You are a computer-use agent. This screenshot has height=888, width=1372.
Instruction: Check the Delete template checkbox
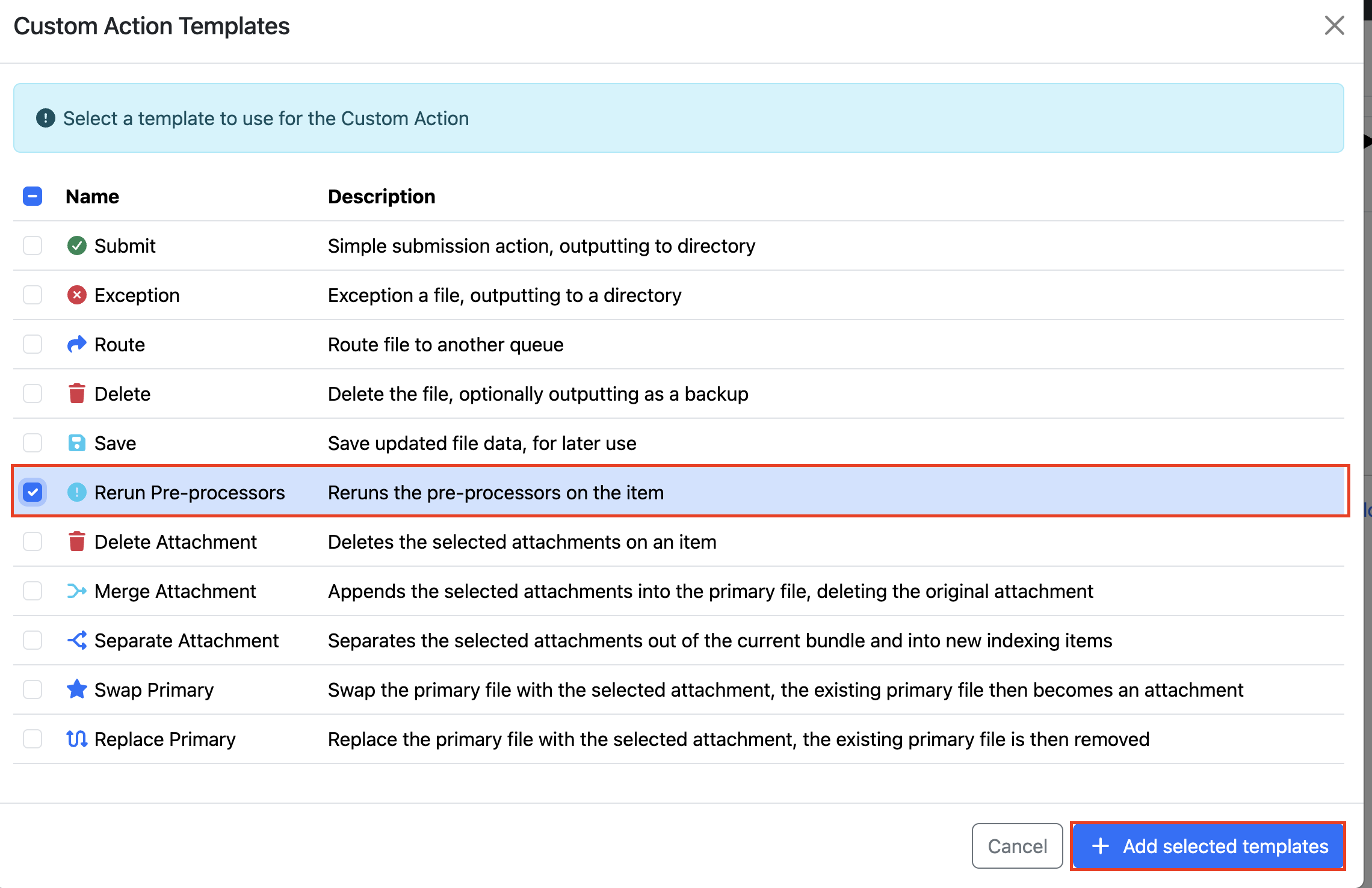(x=32, y=393)
